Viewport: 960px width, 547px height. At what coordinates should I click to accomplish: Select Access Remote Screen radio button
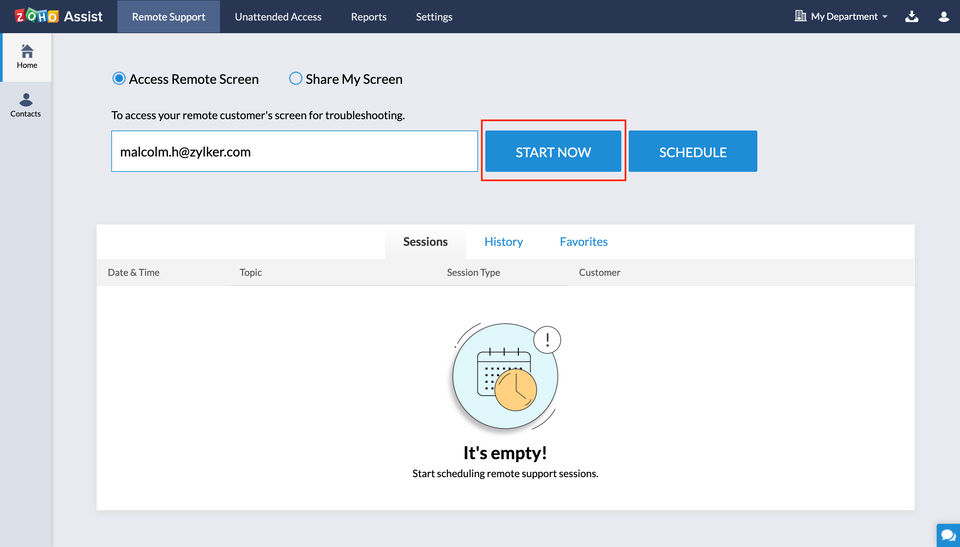(119, 78)
